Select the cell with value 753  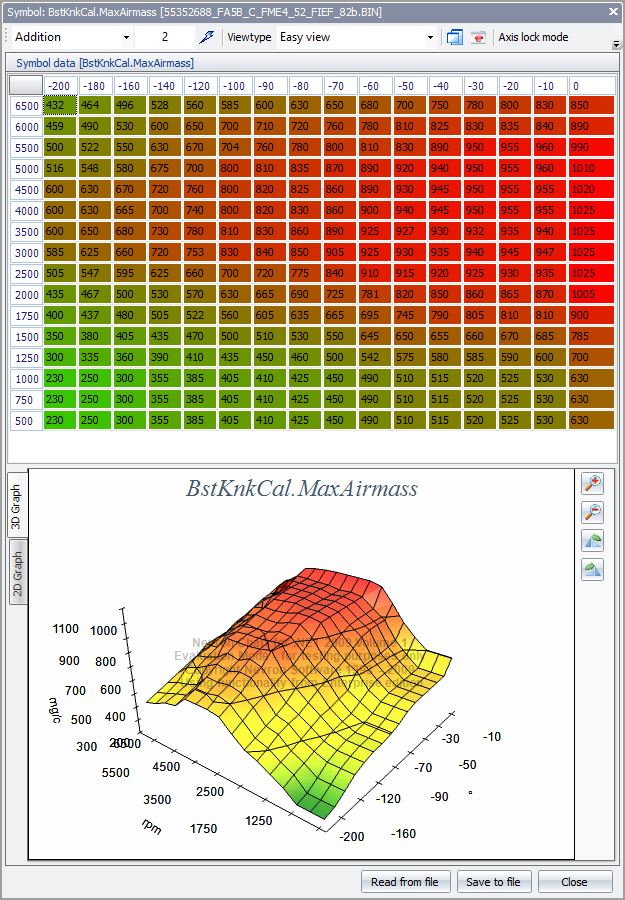pos(201,253)
